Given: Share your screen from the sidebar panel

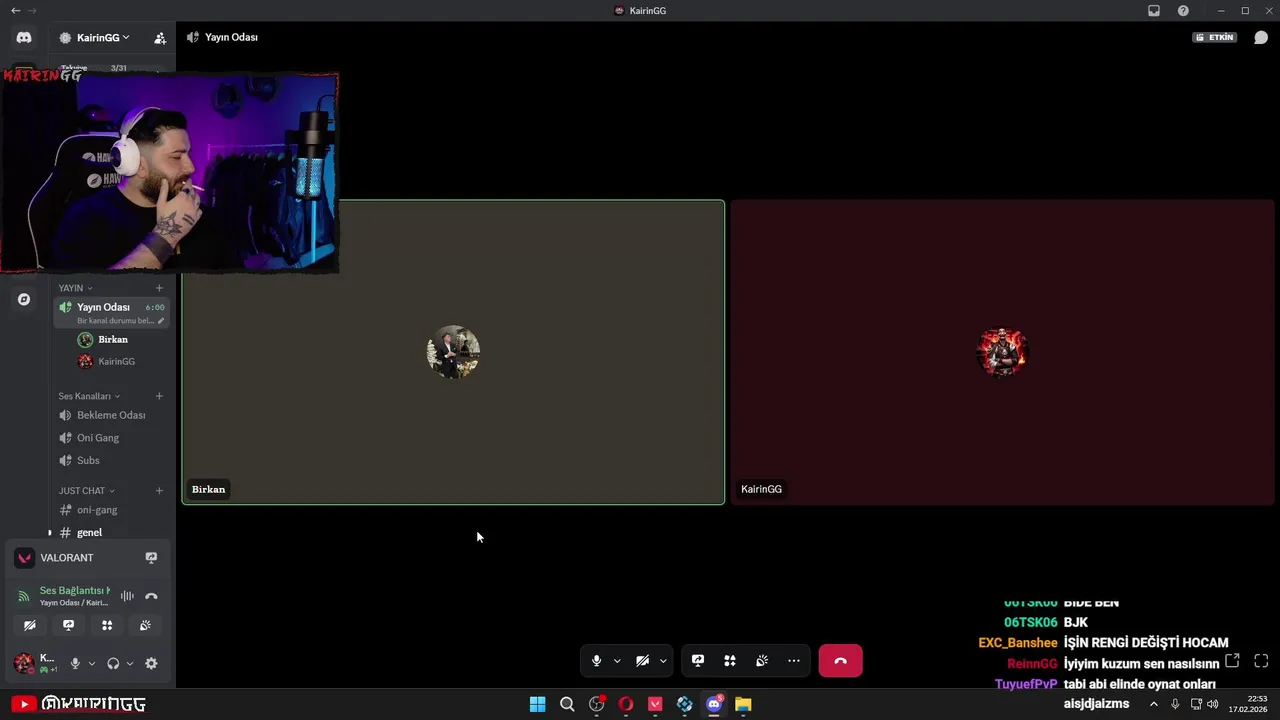Looking at the screenshot, I should (68, 625).
